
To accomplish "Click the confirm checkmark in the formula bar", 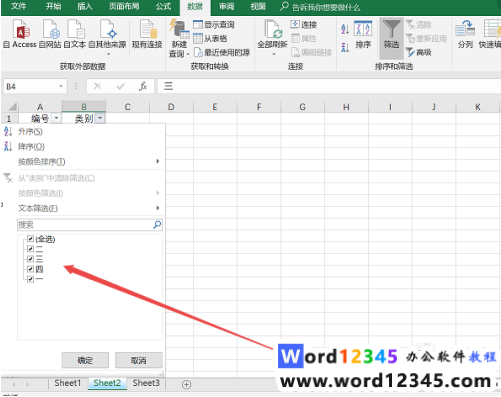I will click(120, 87).
